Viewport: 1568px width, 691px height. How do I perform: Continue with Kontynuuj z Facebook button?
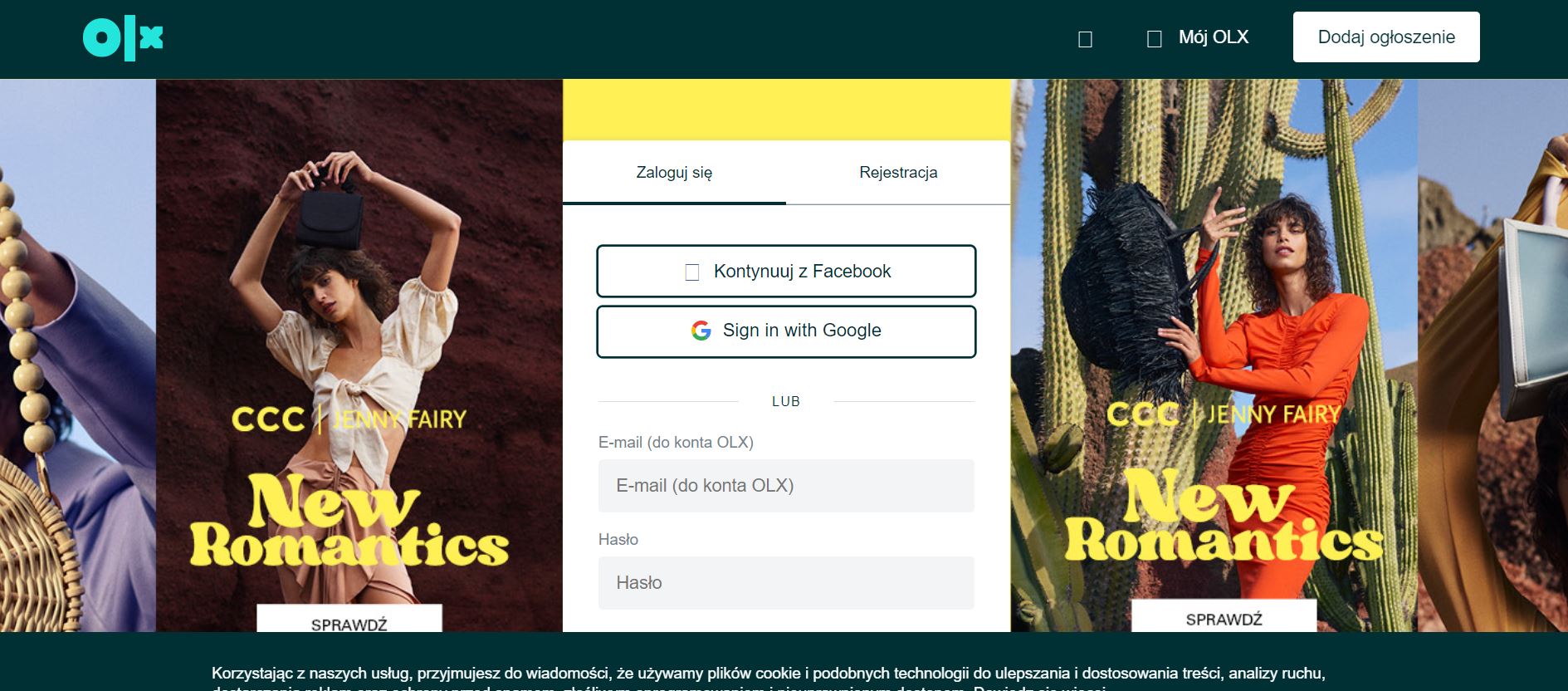click(786, 271)
